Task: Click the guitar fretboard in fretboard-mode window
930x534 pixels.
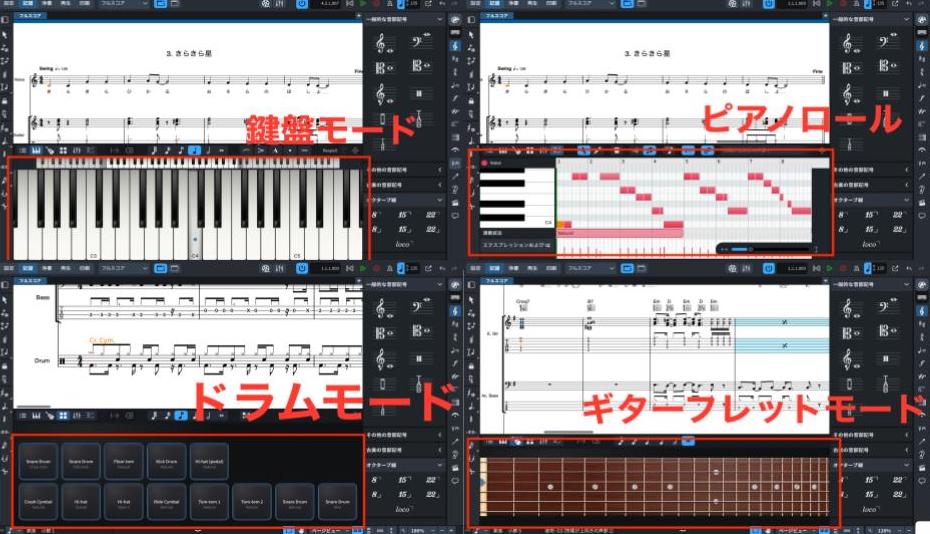Action: (x=655, y=487)
